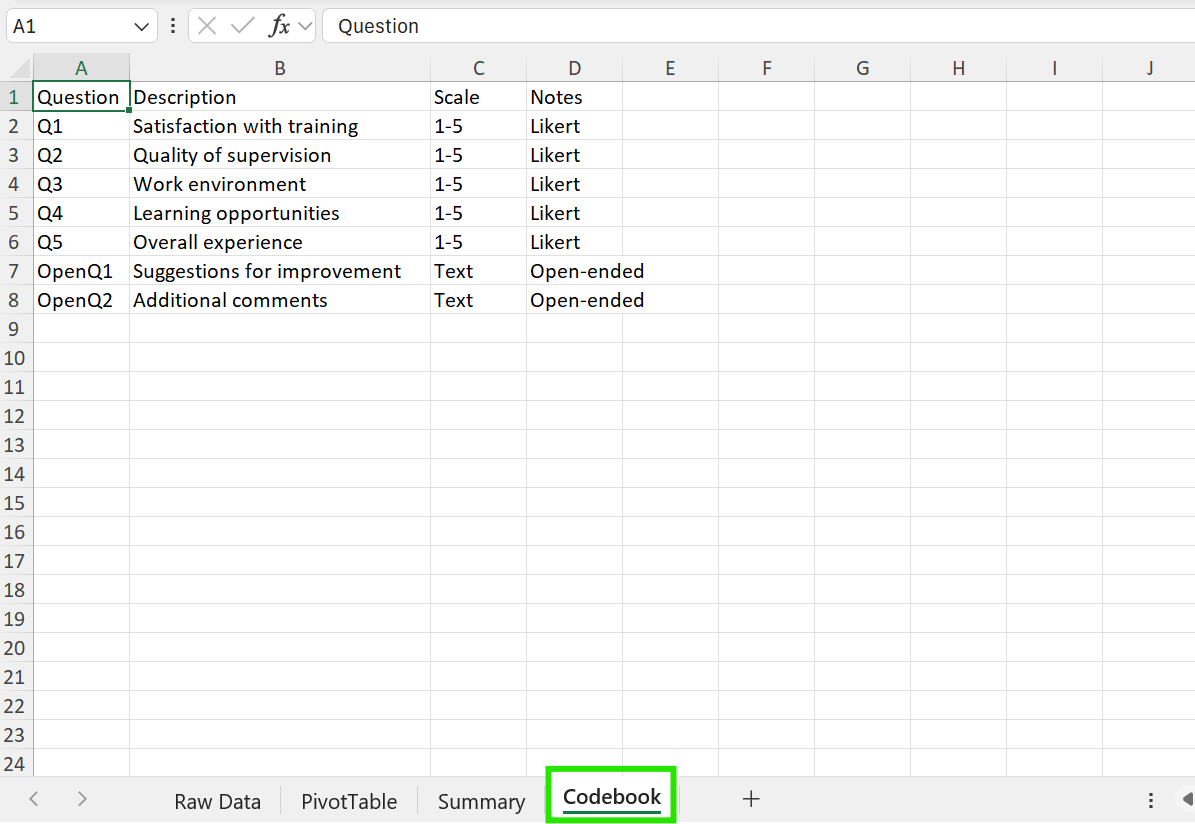The width and height of the screenshot is (1195, 824).
Task: Click the cell Work environment
Action: coord(280,184)
